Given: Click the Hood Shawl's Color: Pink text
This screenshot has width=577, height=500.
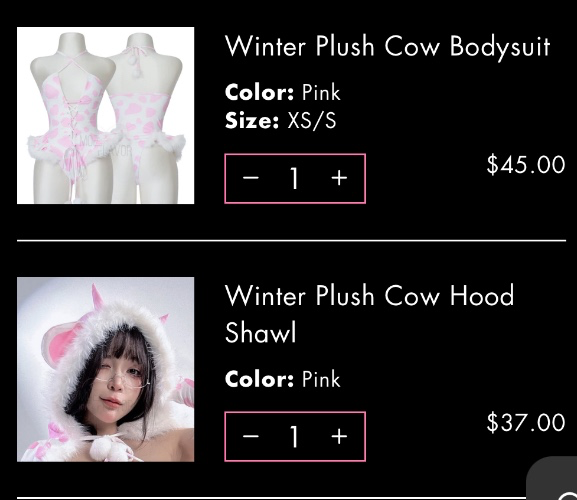Looking at the screenshot, I should point(283,379).
